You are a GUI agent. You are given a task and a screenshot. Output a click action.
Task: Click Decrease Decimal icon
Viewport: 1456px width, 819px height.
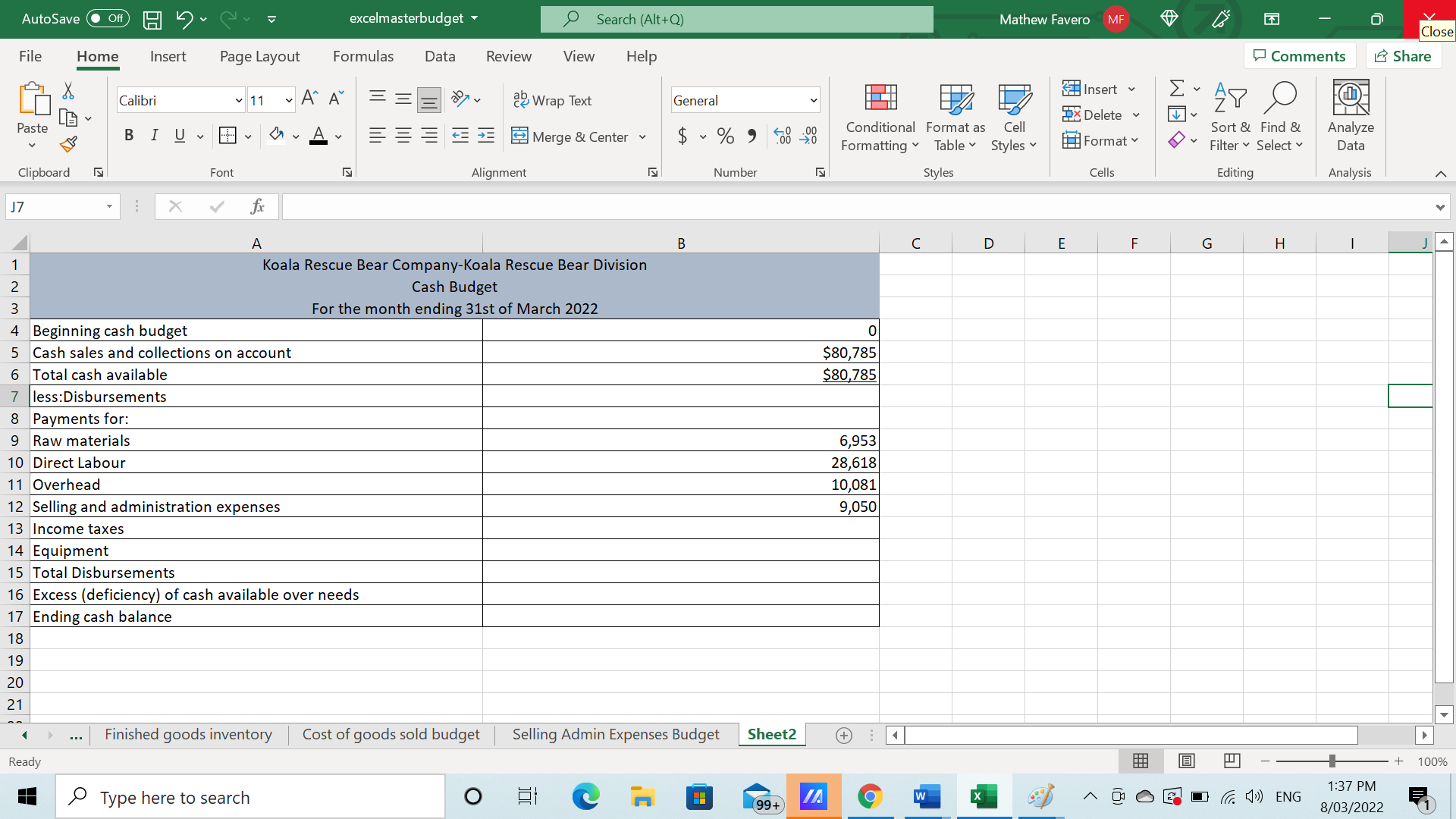point(809,136)
